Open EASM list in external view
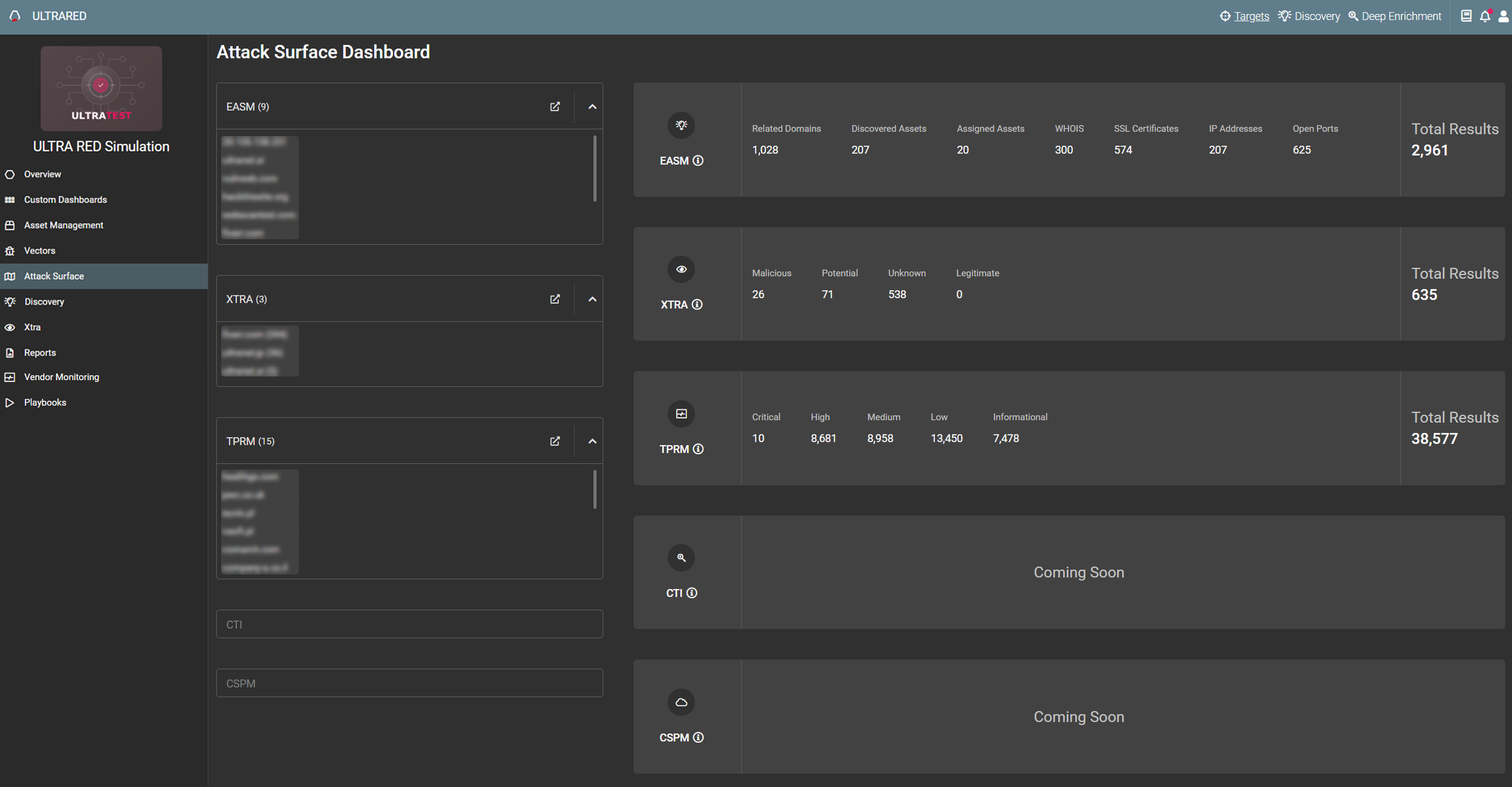 pyautogui.click(x=555, y=106)
